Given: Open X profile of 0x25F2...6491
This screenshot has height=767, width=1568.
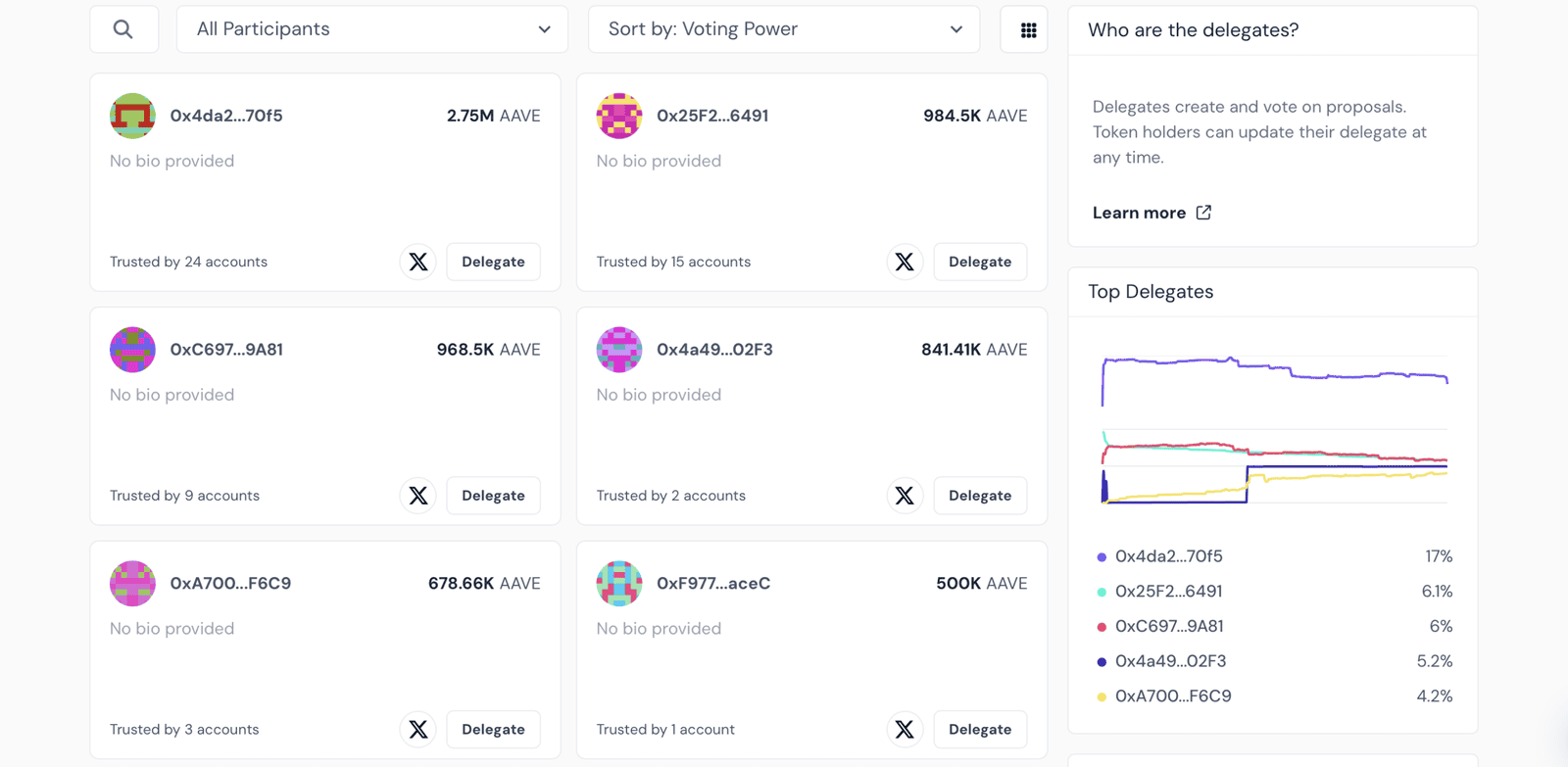Looking at the screenshot, I should [905, 262].
